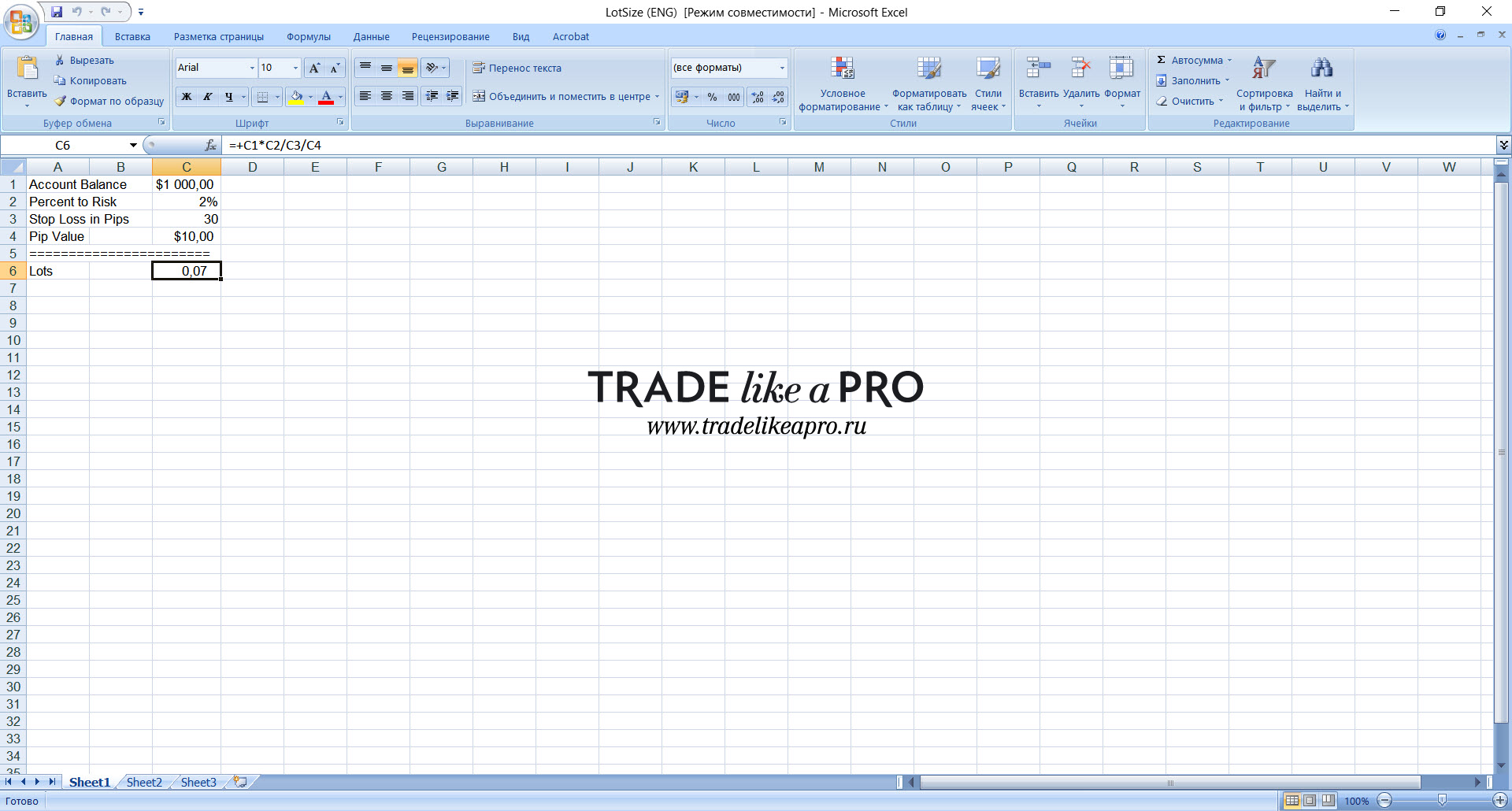Click the Conditional Formatting icon
1512x811 pixels.
[x=843, y=69]
